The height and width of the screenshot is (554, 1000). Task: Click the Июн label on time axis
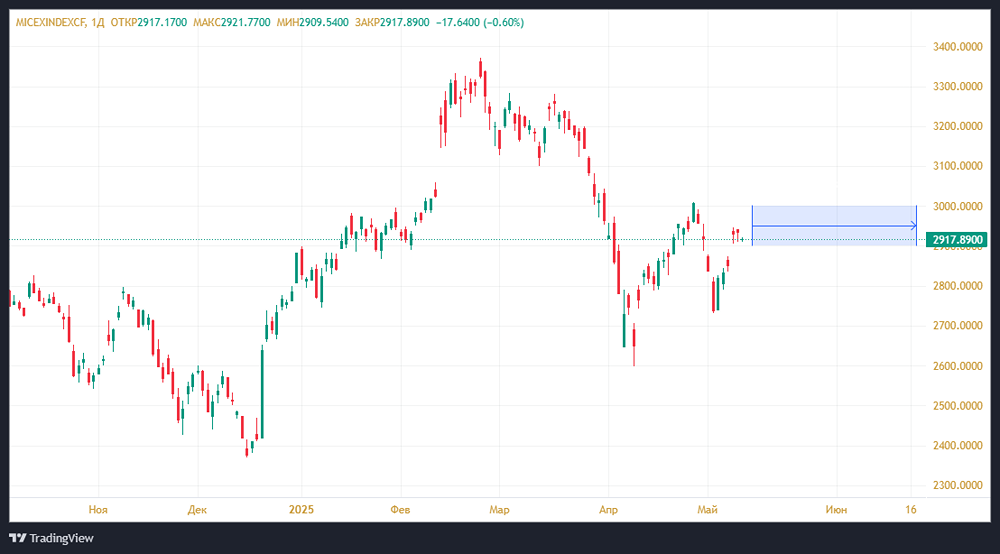(836, 510)
